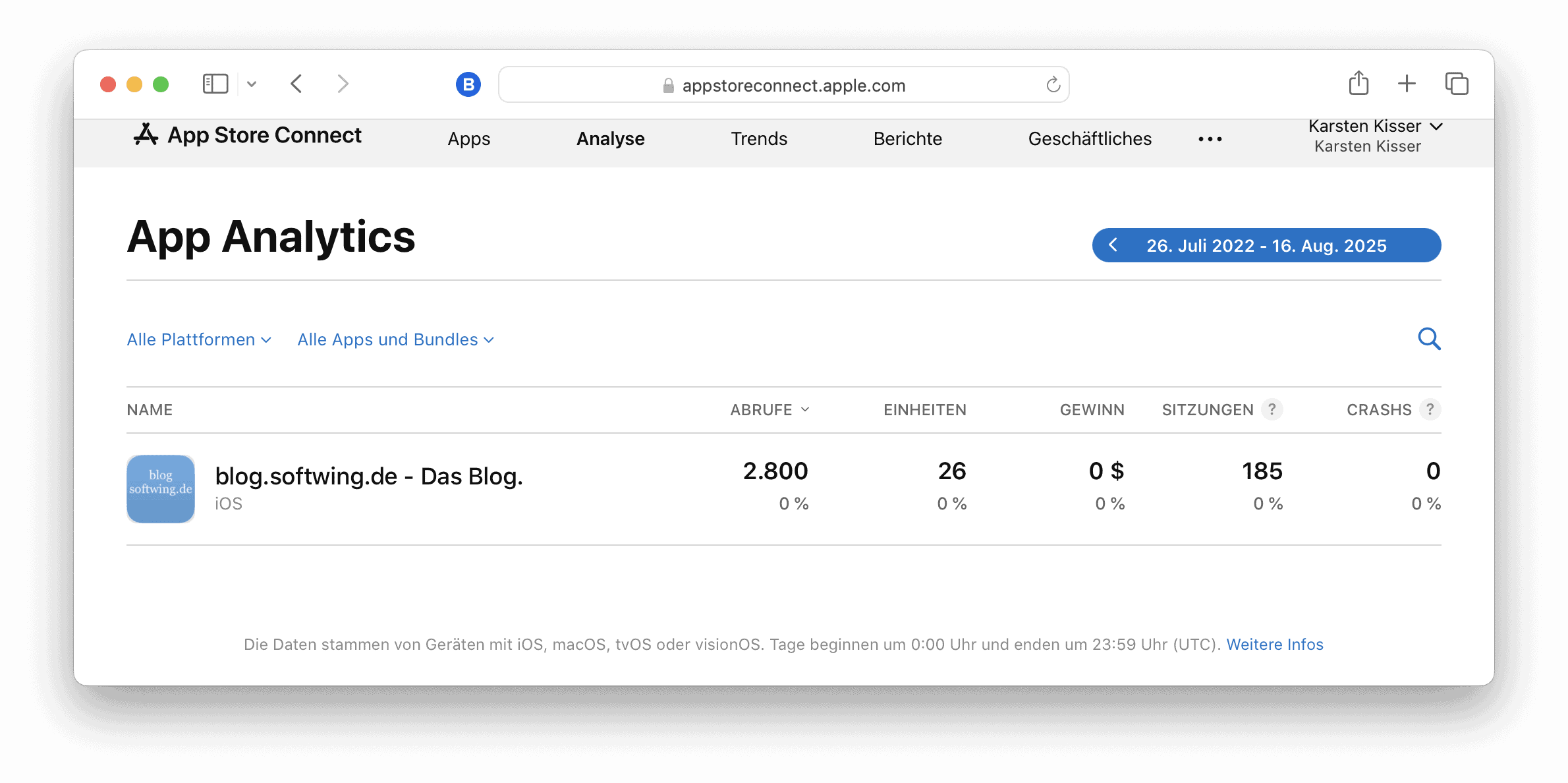Screen dimensions: 1568x783
Task: Select the Analyse tab
Action: (611, 138)
